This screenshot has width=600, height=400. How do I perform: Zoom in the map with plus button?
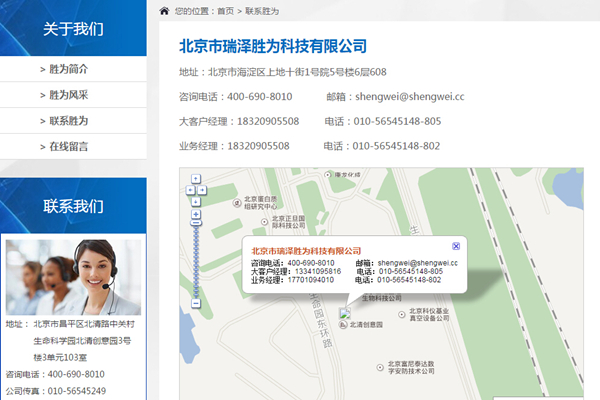[x=196, y=214]
